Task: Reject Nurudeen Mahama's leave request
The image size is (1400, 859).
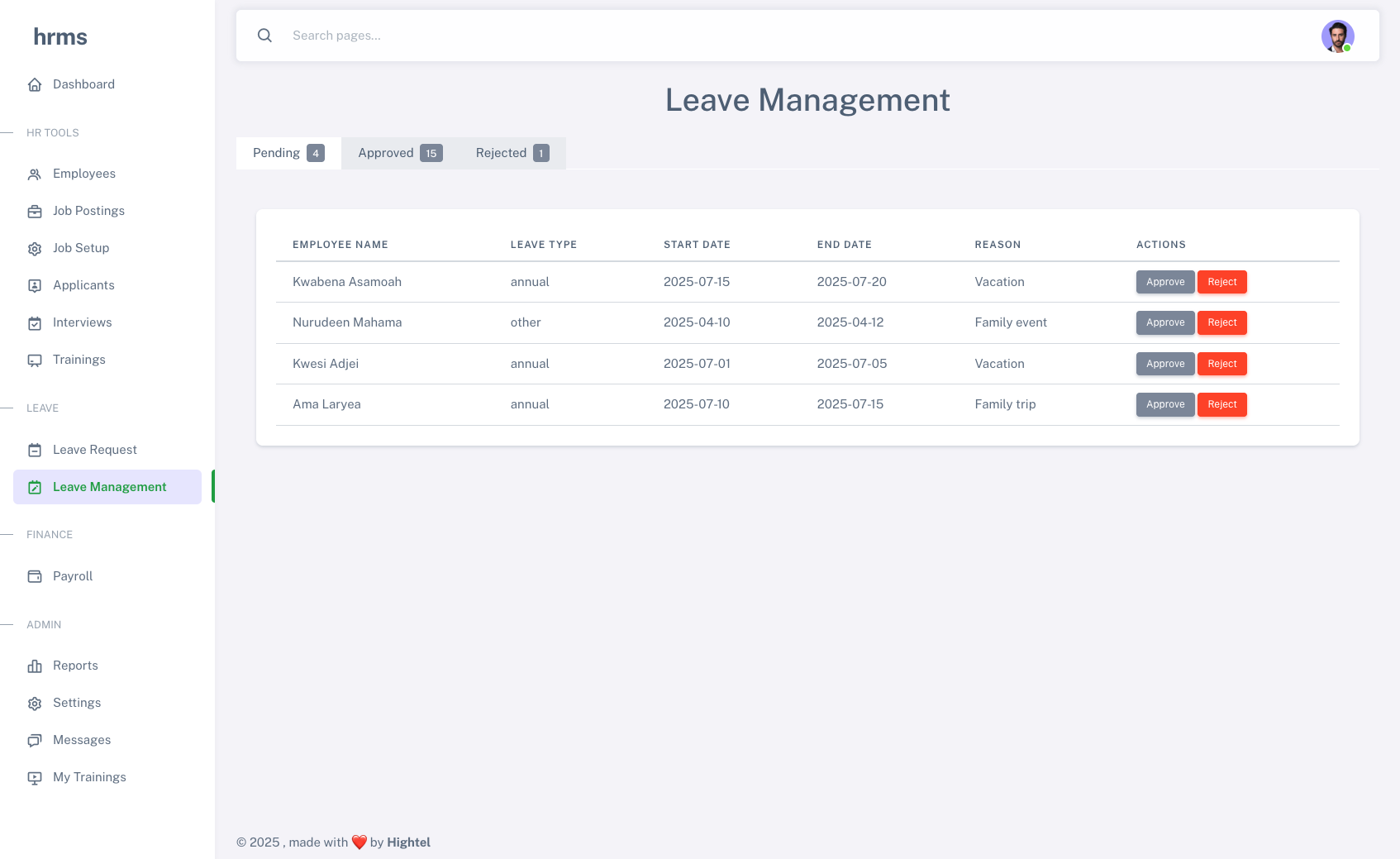Action: pos(1221,322)
